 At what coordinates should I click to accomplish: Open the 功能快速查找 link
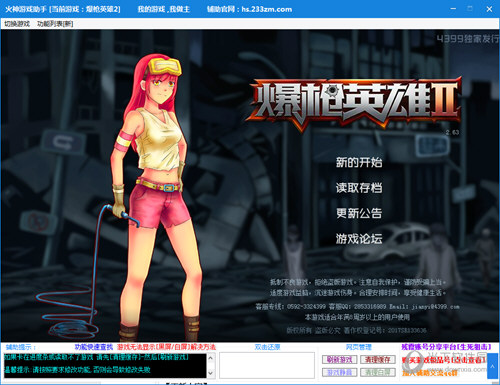94,347
